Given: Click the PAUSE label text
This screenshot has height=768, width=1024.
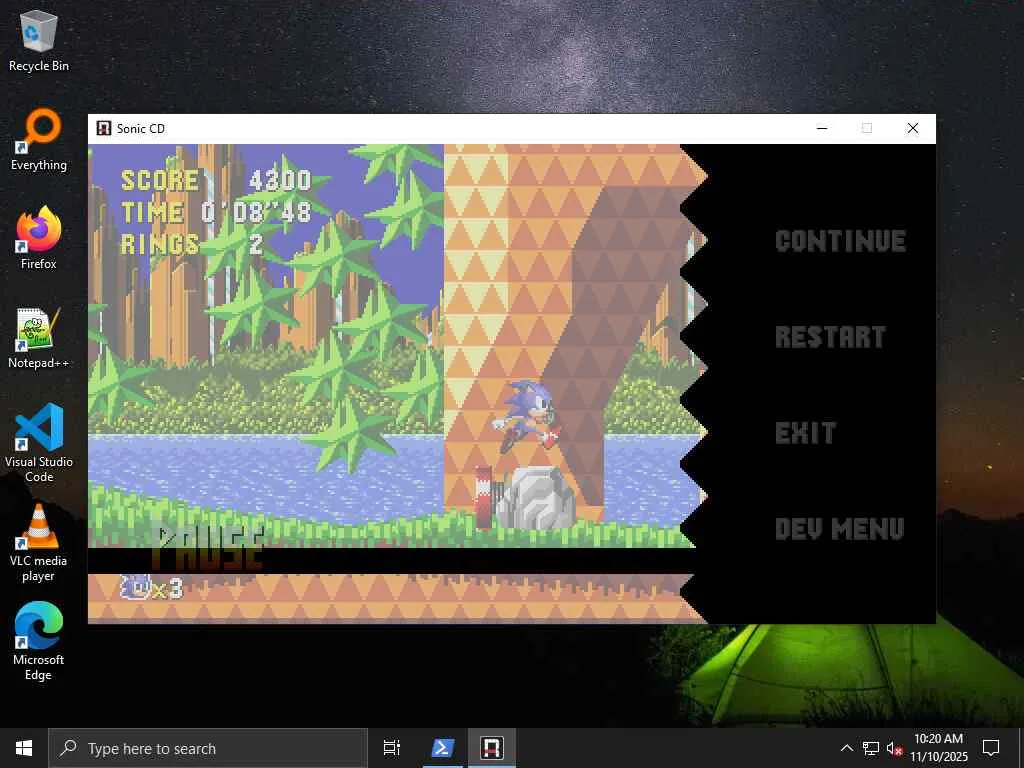Looking at the screenshot, I should [210, 549].
